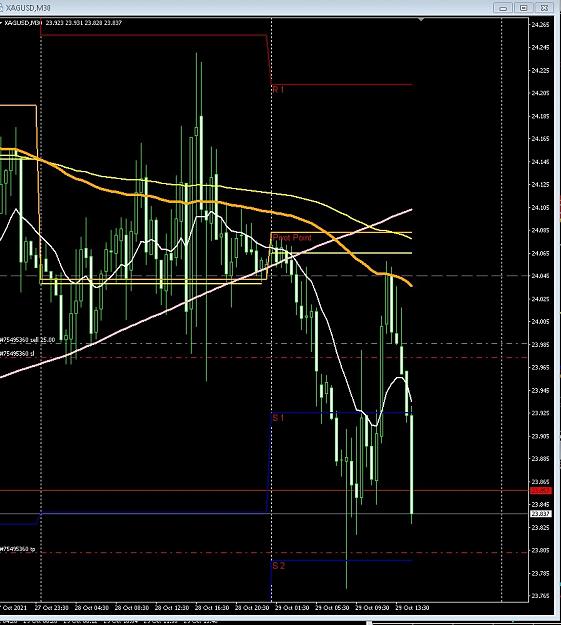561x625 pixels.
Task: Click the current price tag 23.837 on the axis
Action: [x=541, y=514]
